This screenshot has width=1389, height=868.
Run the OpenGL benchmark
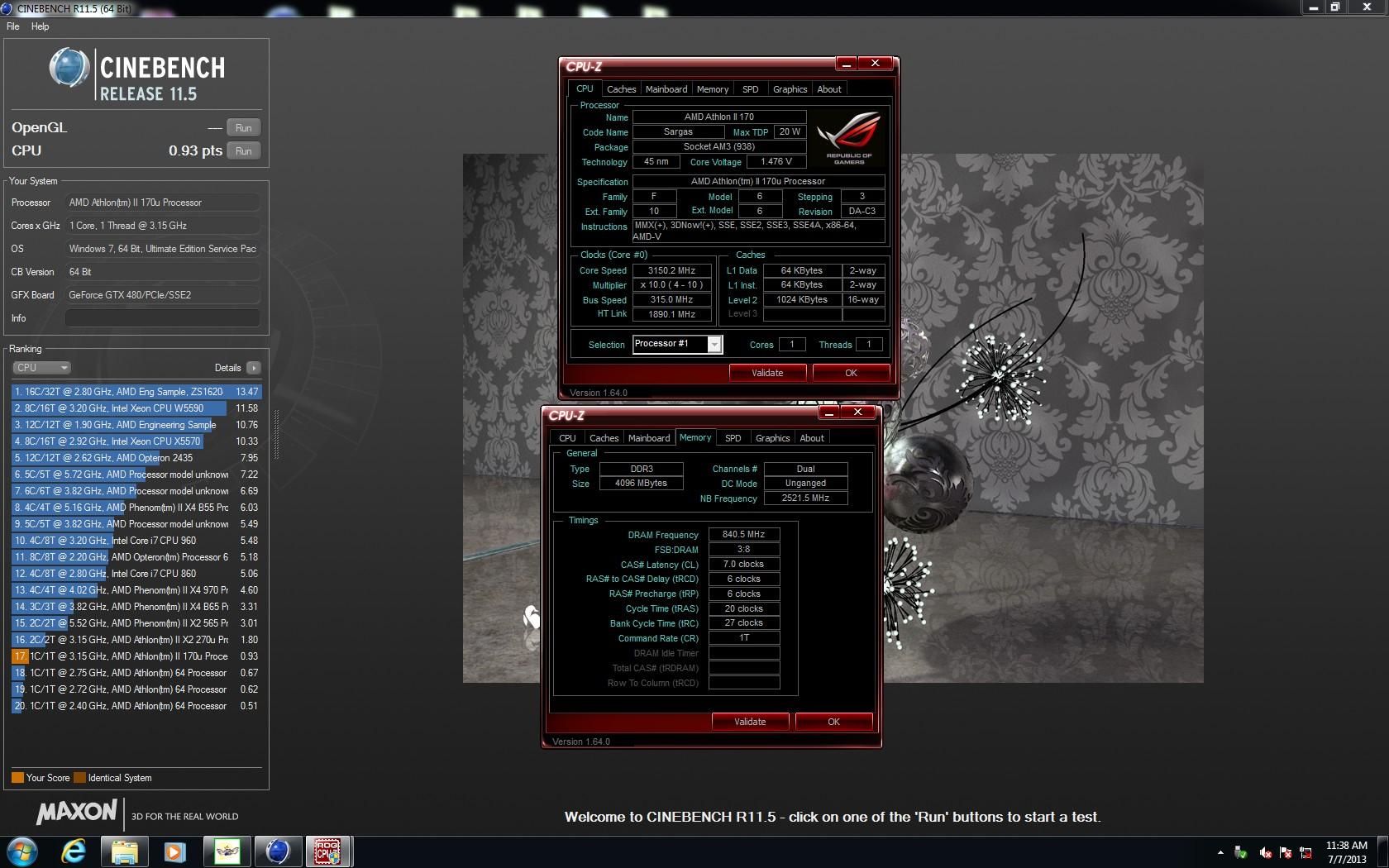243,128
